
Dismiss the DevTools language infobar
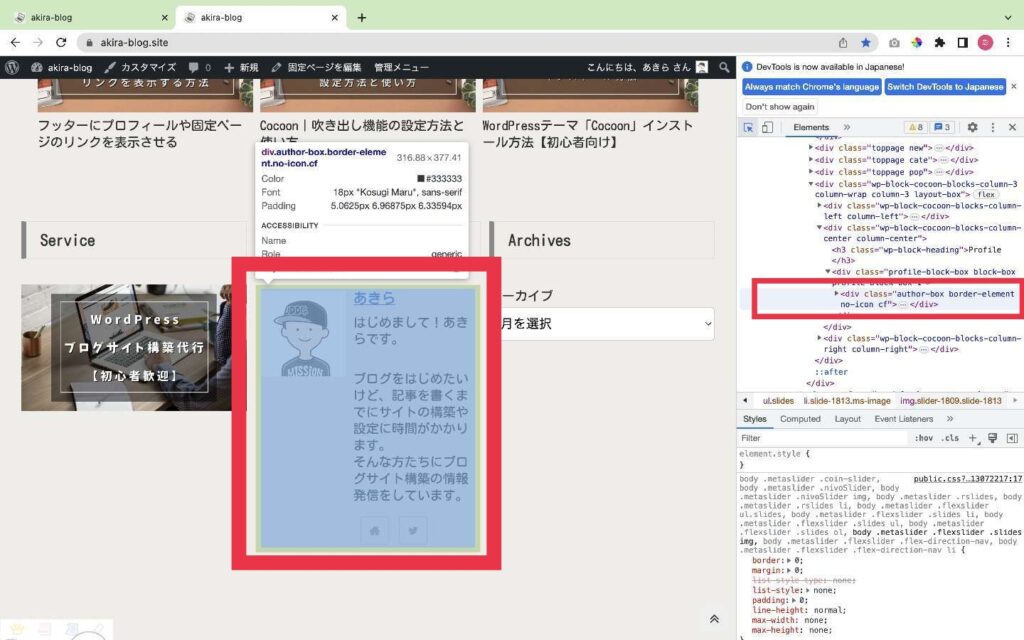[1014, 86]
